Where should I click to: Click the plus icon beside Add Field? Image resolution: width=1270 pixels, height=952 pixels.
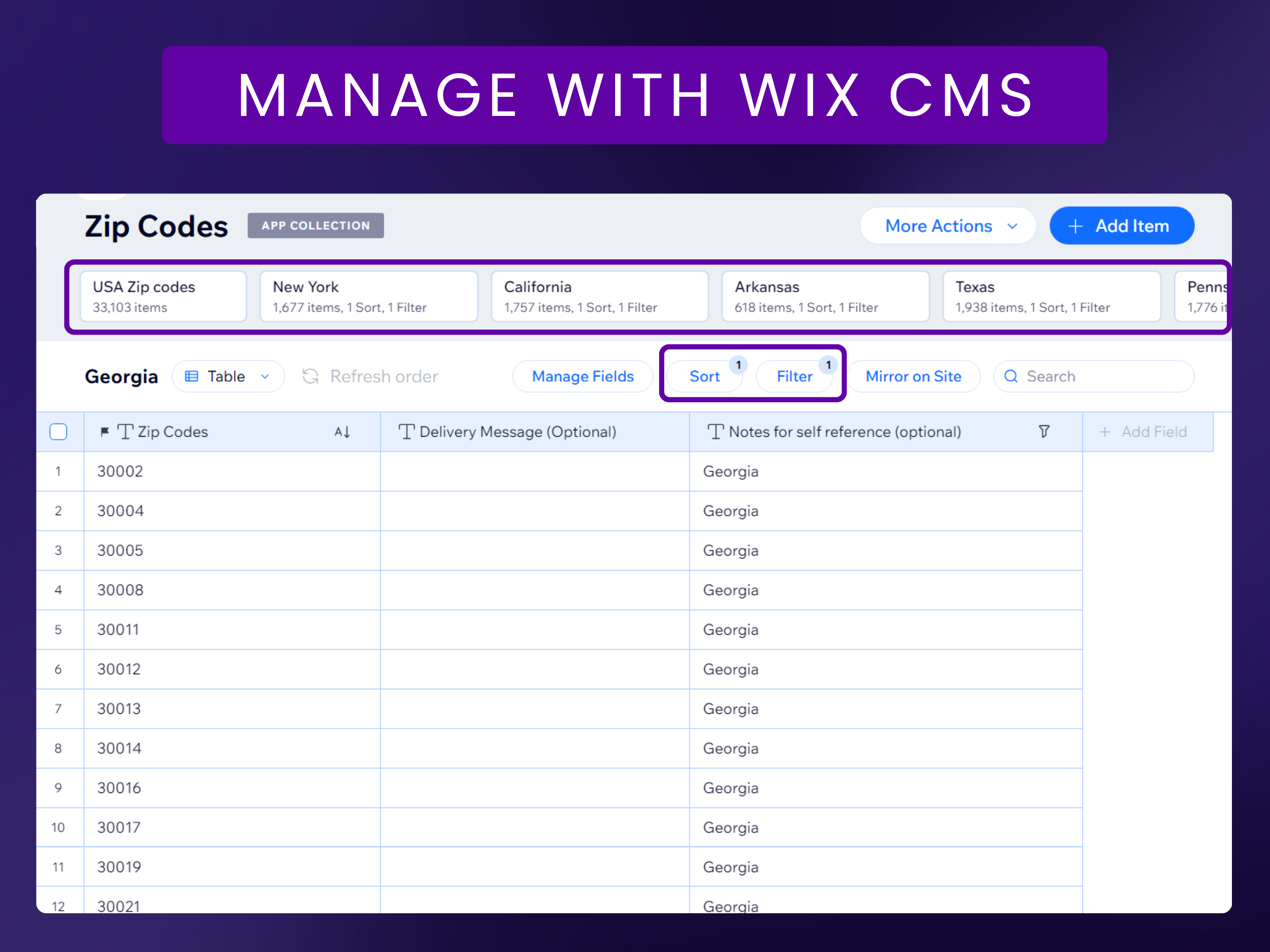(x=1104, y=432)
